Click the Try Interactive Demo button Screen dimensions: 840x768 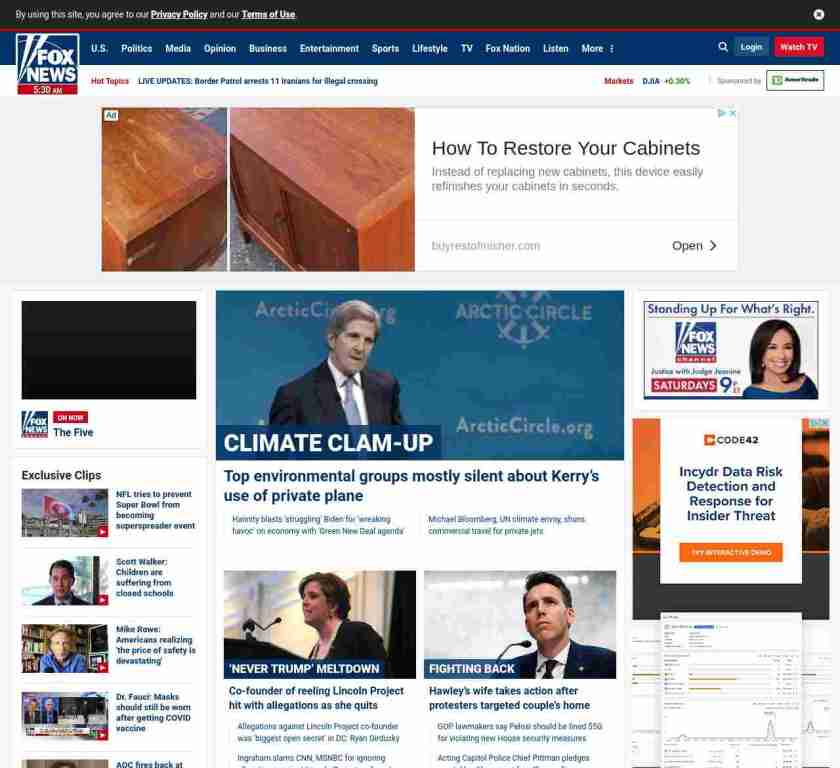(x=731, y=552)
